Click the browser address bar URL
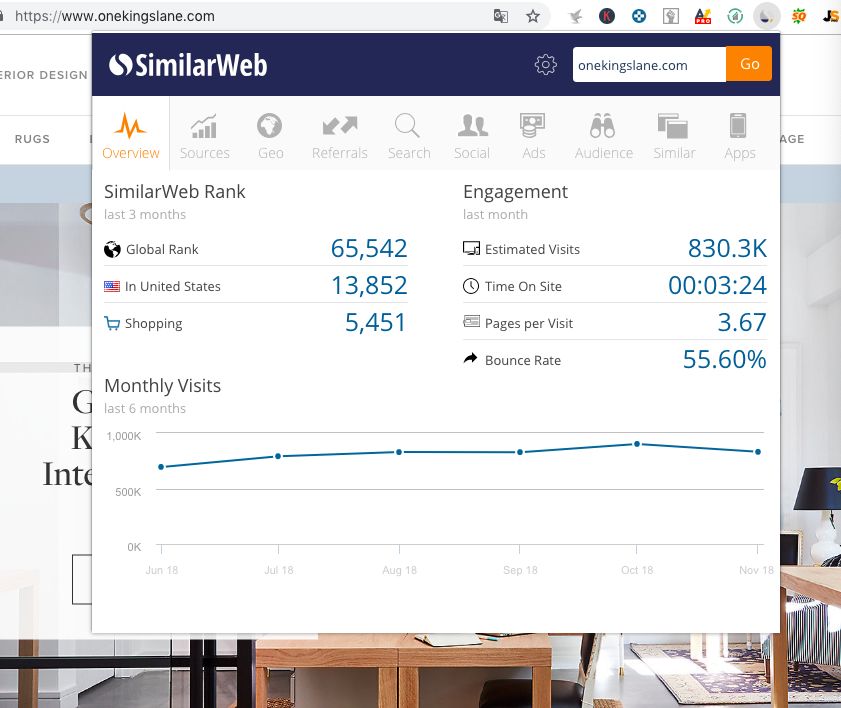This screenshot has height=708, width=841. click(x=115, y=16)
